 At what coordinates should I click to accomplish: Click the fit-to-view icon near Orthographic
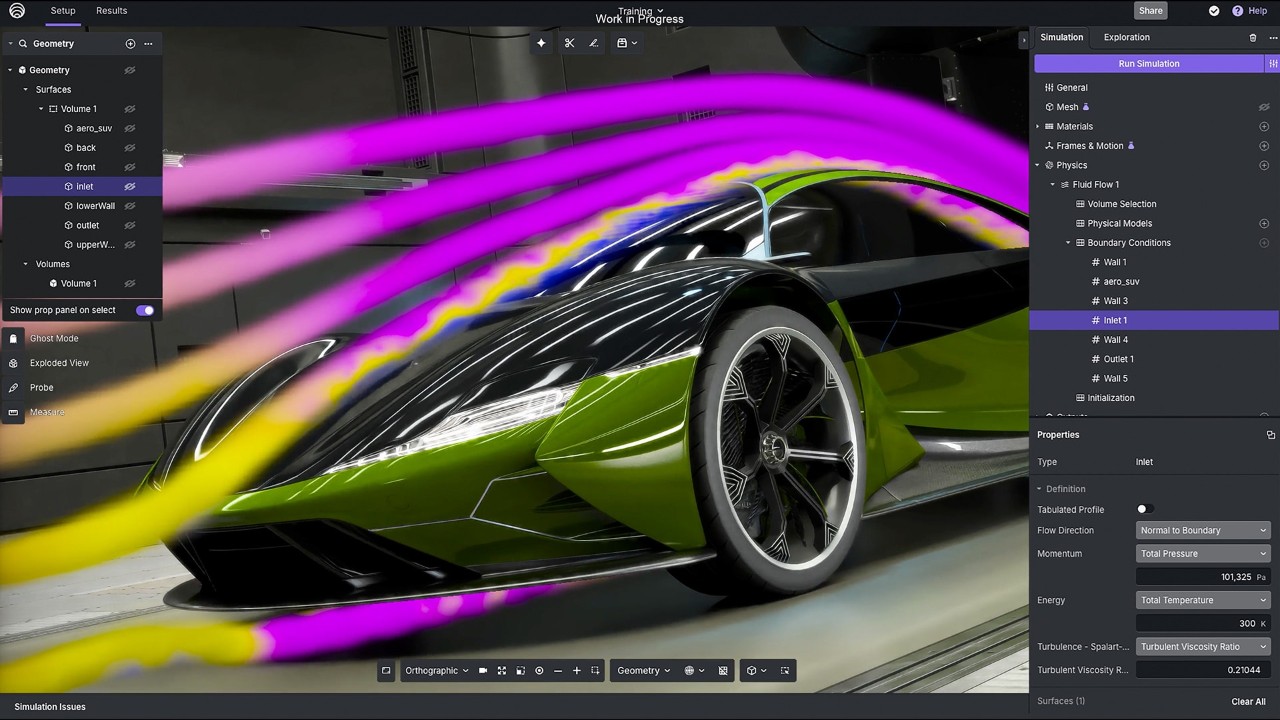click(502, 670)
